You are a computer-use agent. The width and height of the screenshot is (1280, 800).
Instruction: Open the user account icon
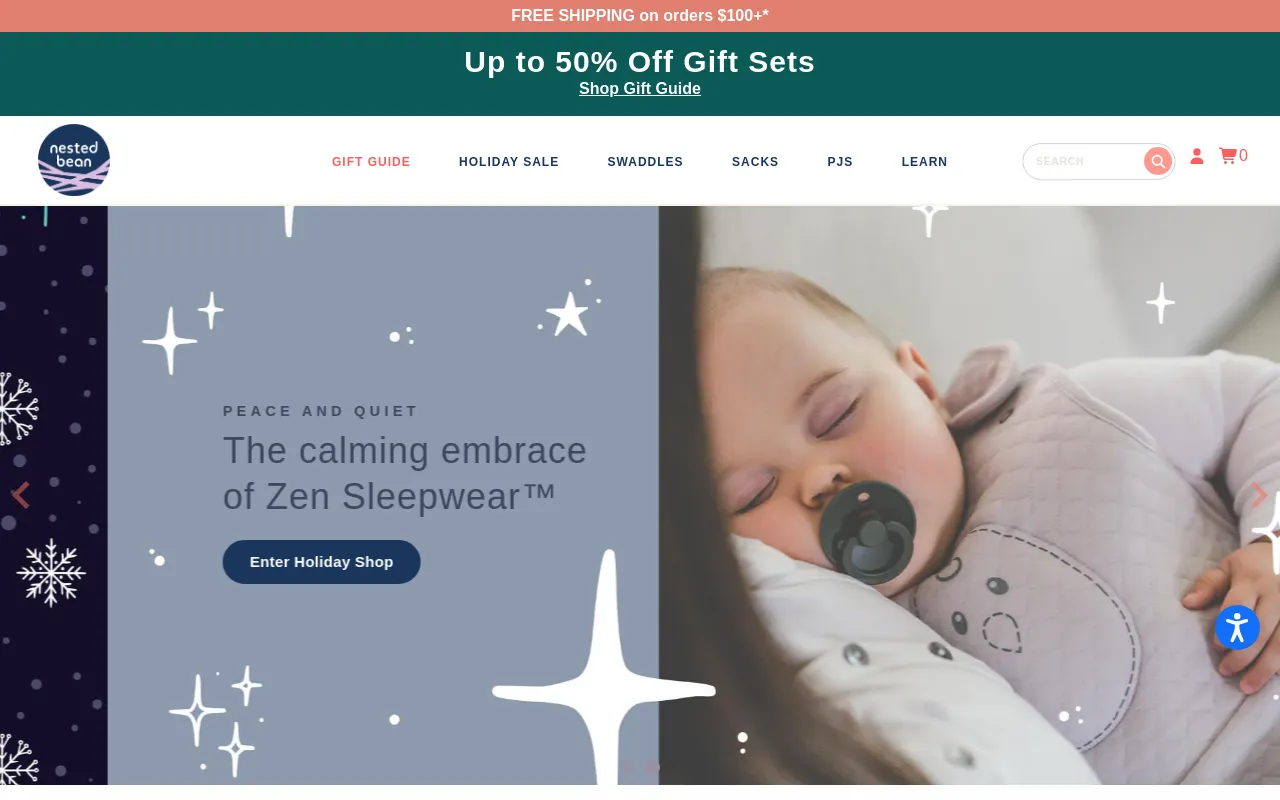coord(1197,156)
